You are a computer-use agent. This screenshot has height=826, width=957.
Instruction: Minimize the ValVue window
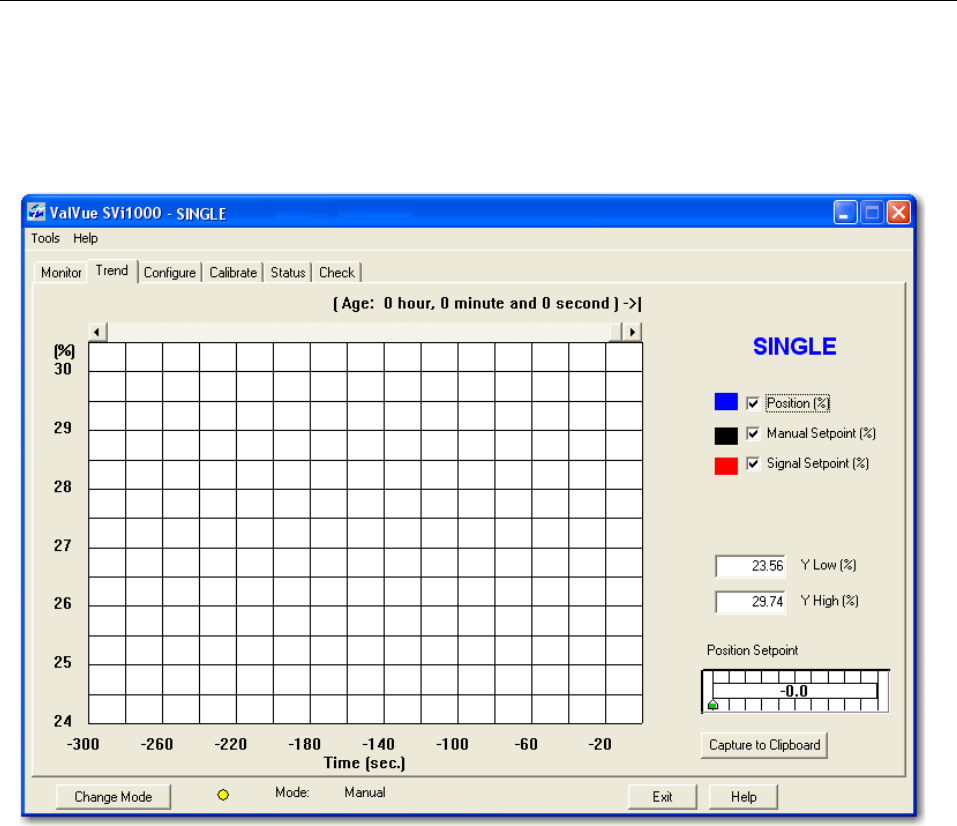click(845, 212)
